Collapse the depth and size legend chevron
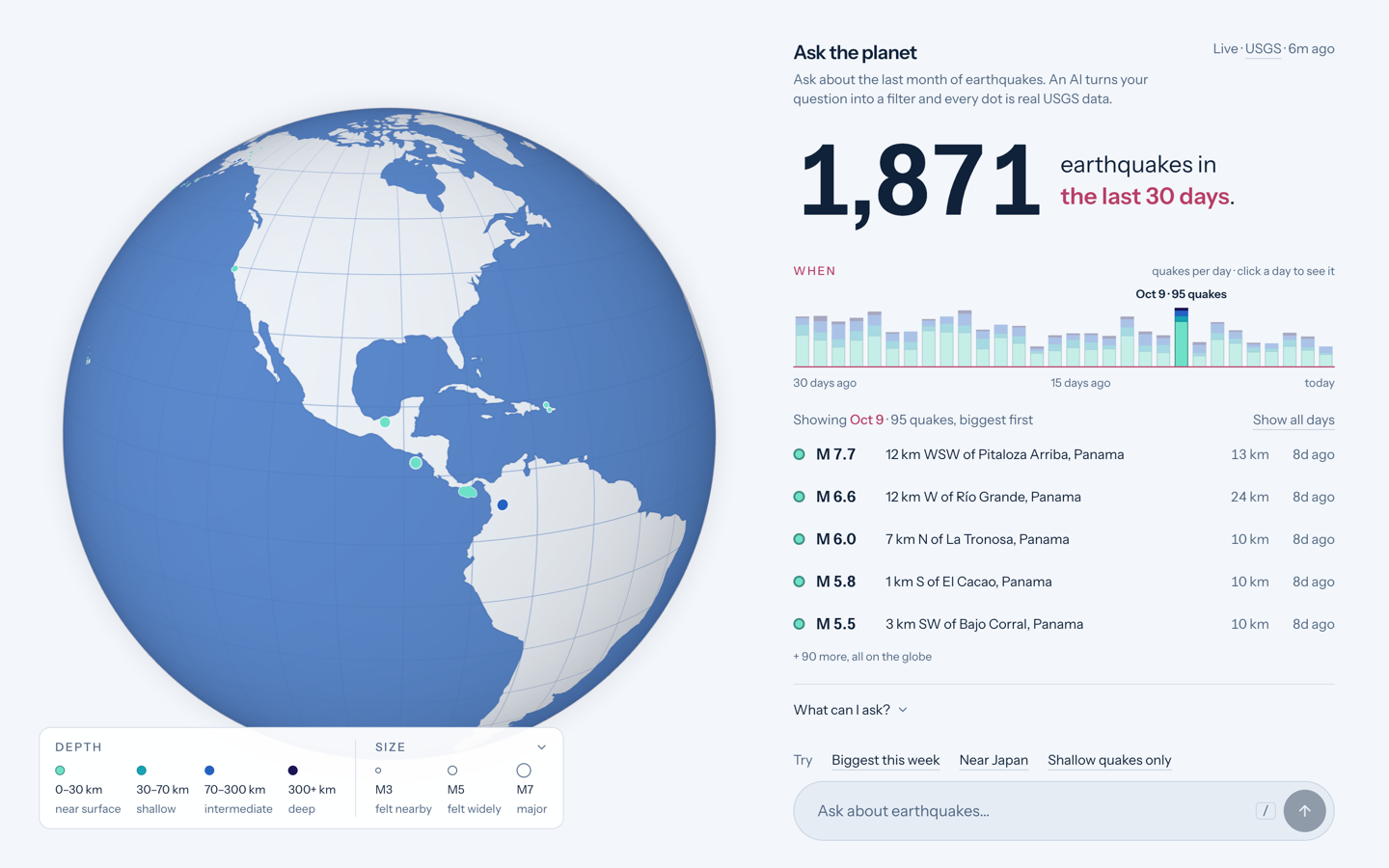The image size is (1389, 868). click(541, 747)
